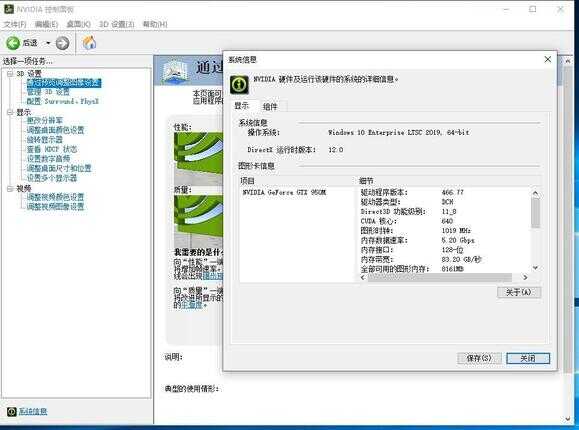
Task: Click the details list scroll-down arrow
Action: pyautogui.click(x=535, y=268)
